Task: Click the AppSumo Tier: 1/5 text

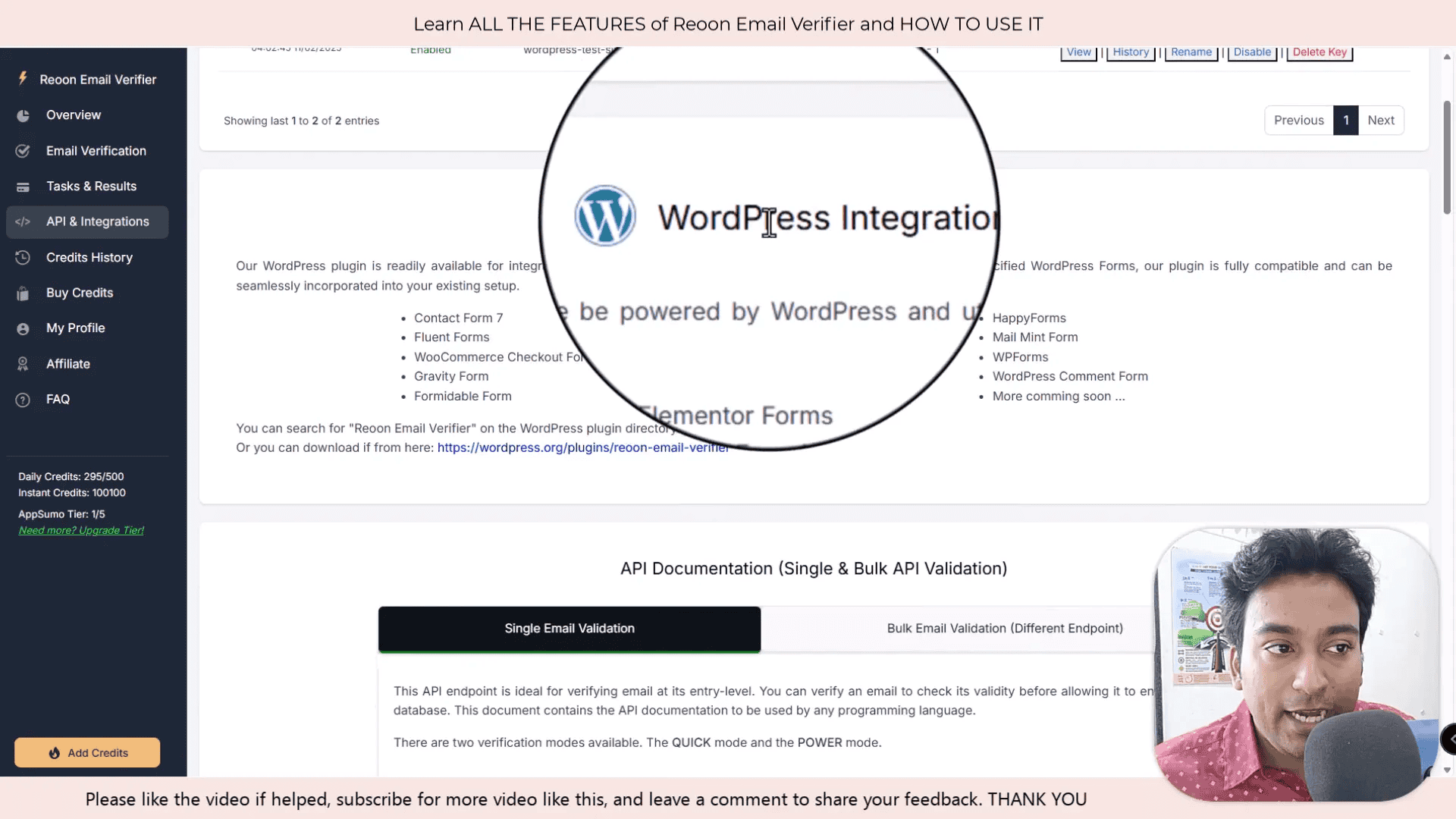Action: [x=61, y=514]
